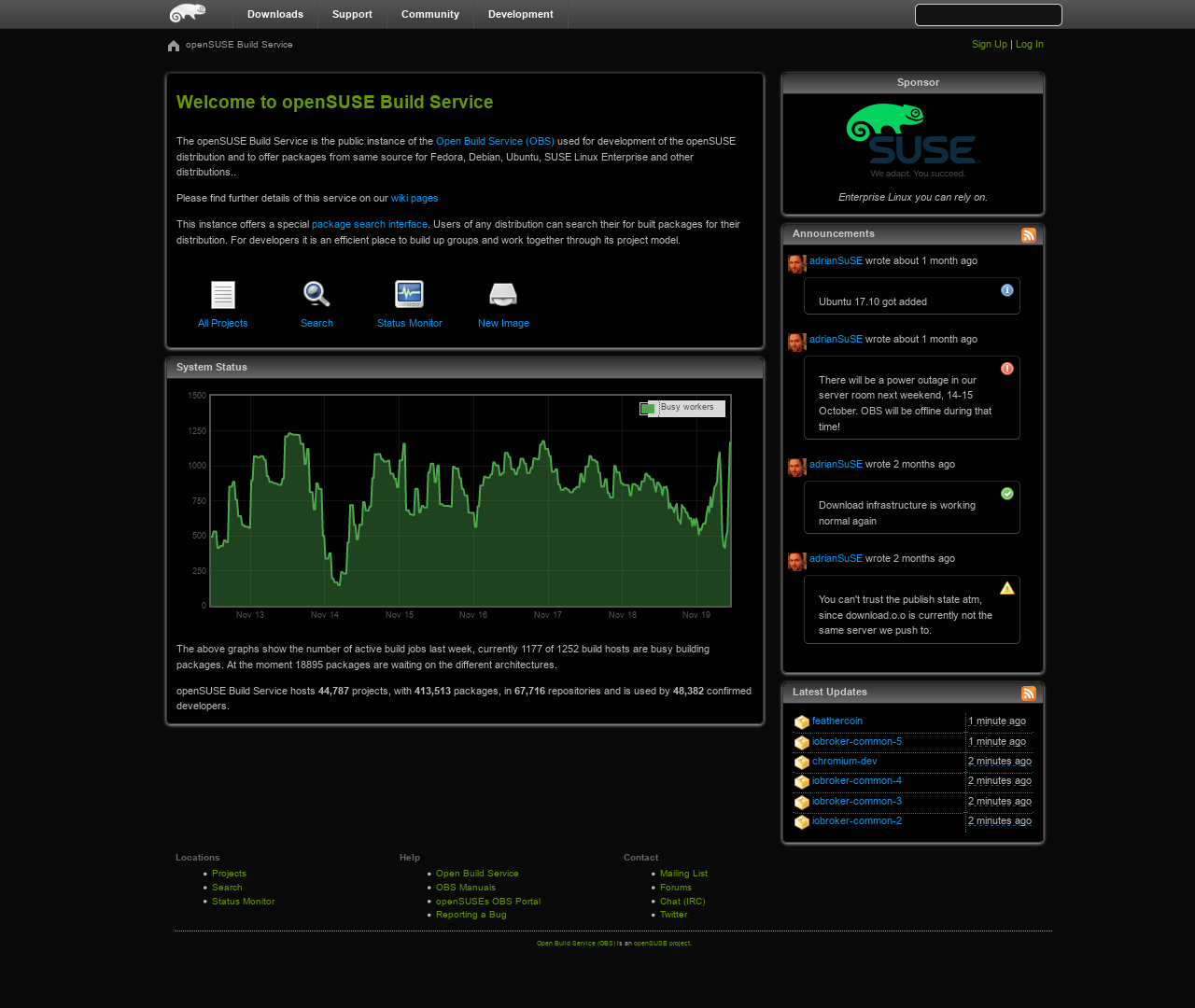Click the warning triangle on publish state announcement
The image size is (1195, 1008).
1007,588
